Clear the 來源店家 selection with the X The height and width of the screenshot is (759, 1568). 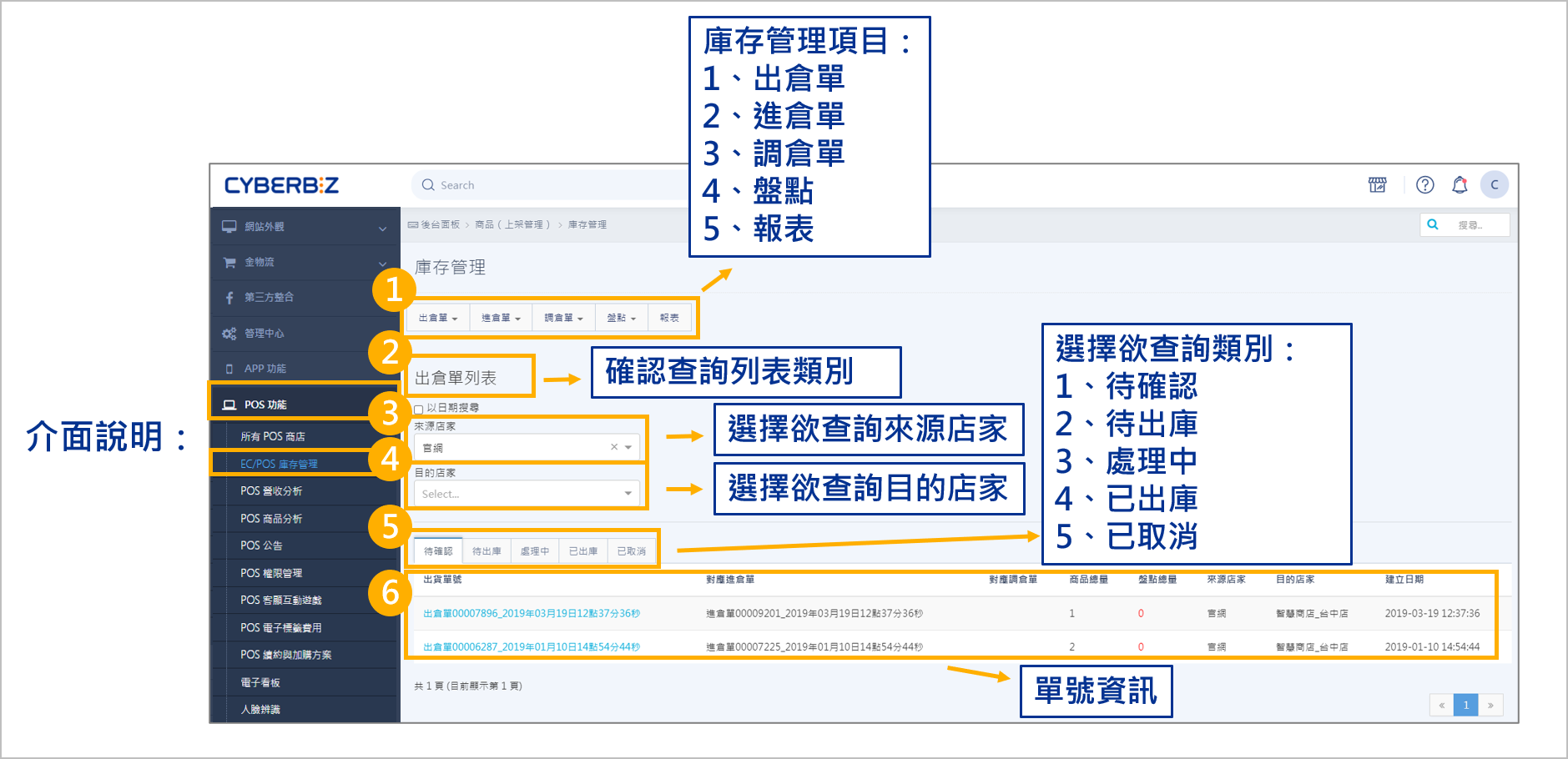click(614, 447)
